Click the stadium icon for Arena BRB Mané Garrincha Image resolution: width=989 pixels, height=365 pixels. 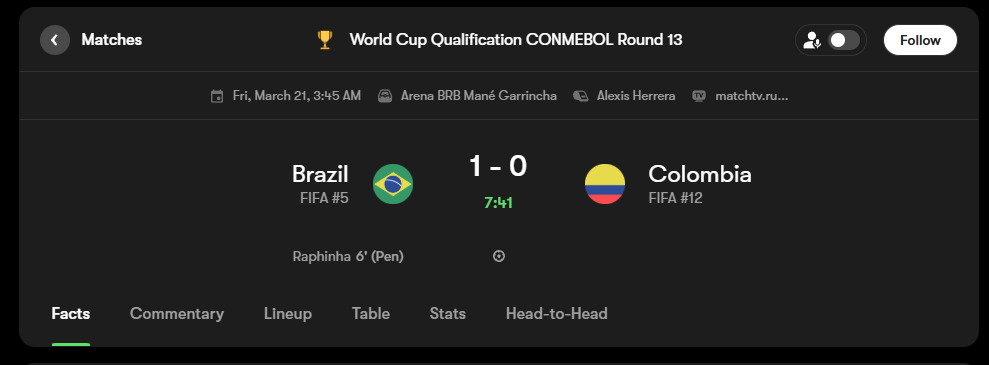click(x=384, y=96)
